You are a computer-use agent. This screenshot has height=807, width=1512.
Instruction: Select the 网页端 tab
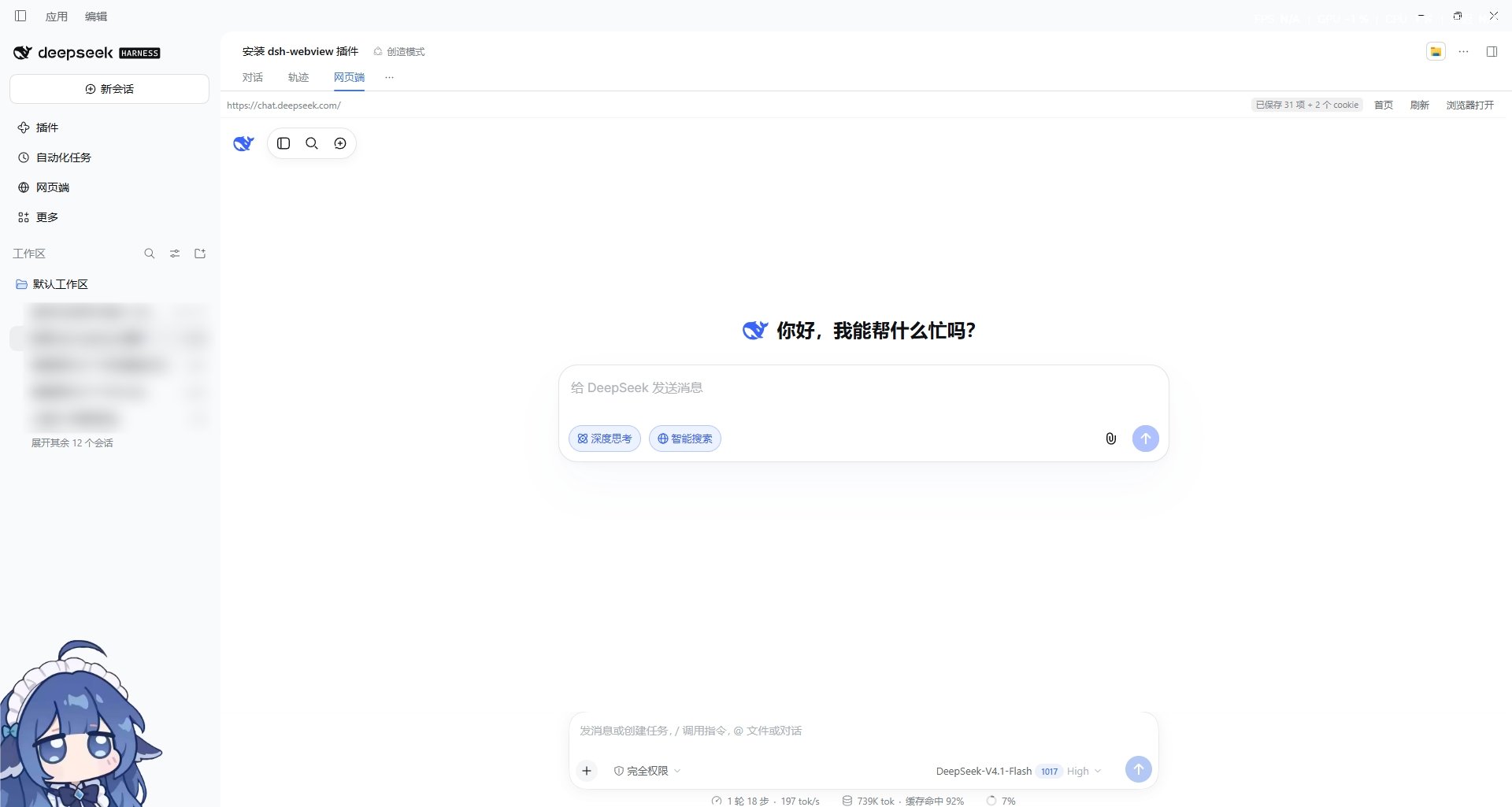[x=349, y=77]
